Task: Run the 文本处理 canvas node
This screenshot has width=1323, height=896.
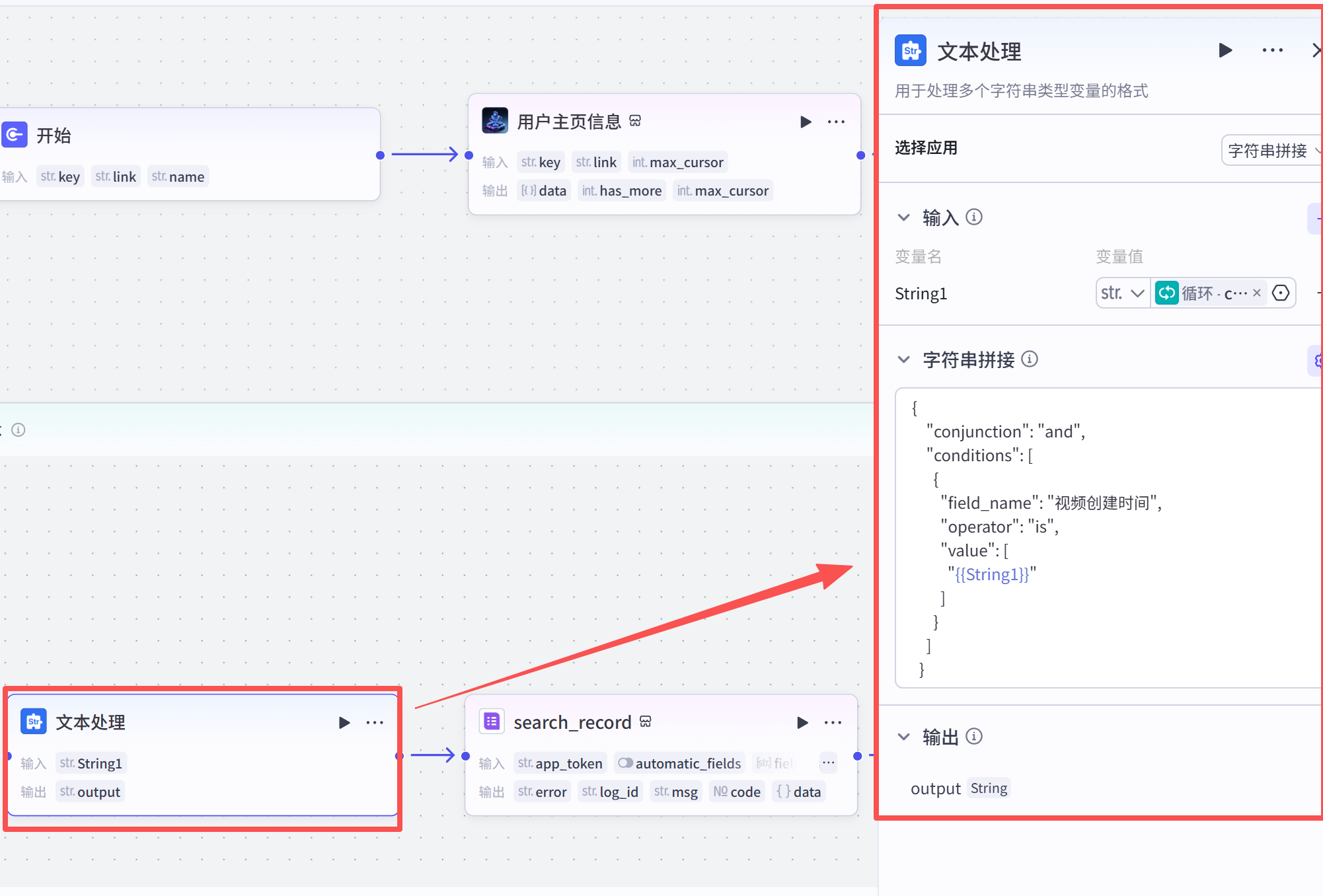Action: click(x=344, y=722)
